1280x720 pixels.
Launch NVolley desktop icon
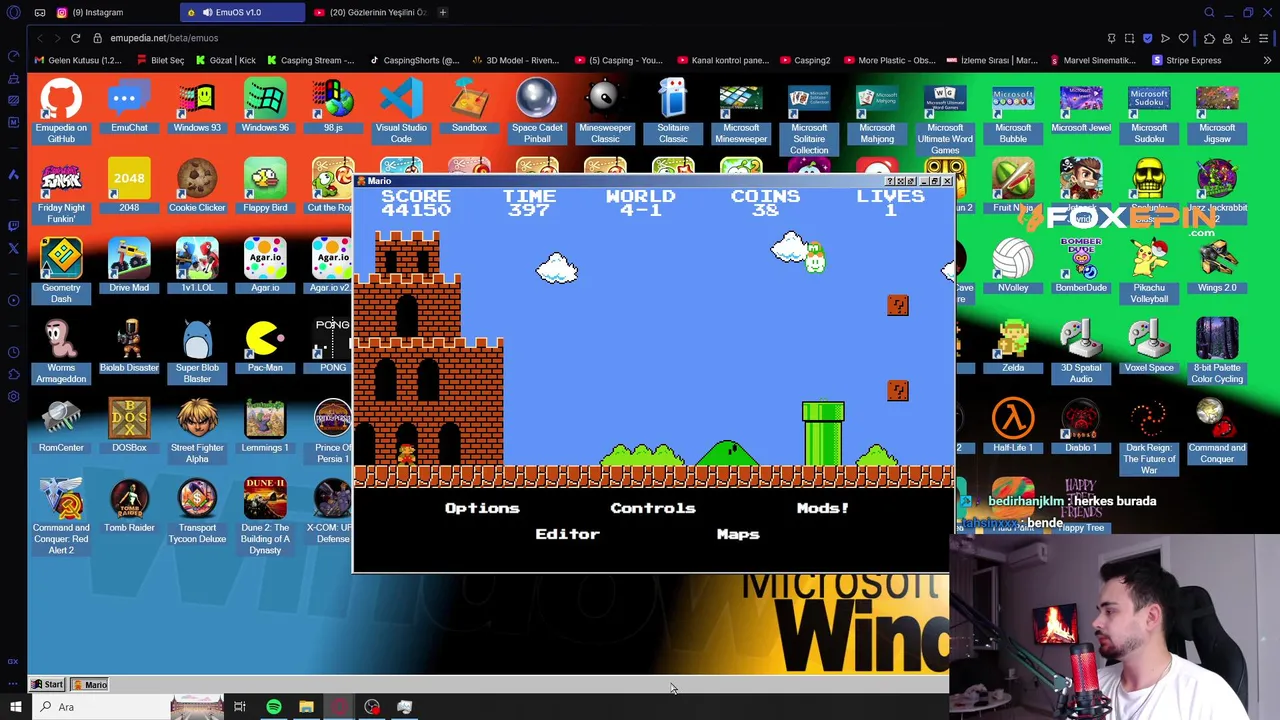pyautogui.click(x=1013, y=265)
